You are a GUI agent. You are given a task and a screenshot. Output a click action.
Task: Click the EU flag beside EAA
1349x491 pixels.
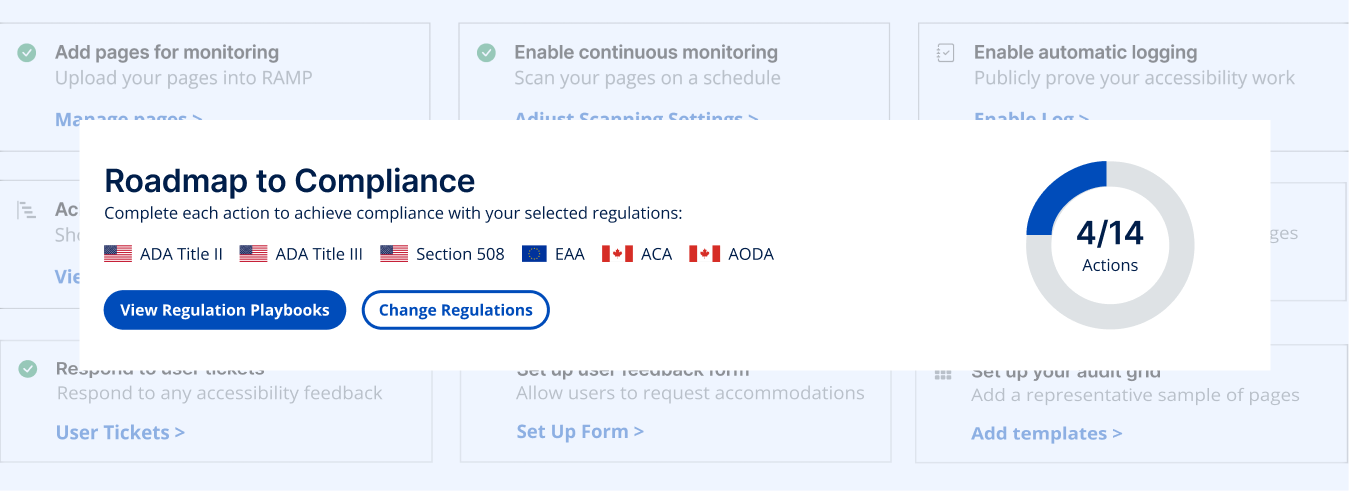pyautogui.click(x=534, y=254)
